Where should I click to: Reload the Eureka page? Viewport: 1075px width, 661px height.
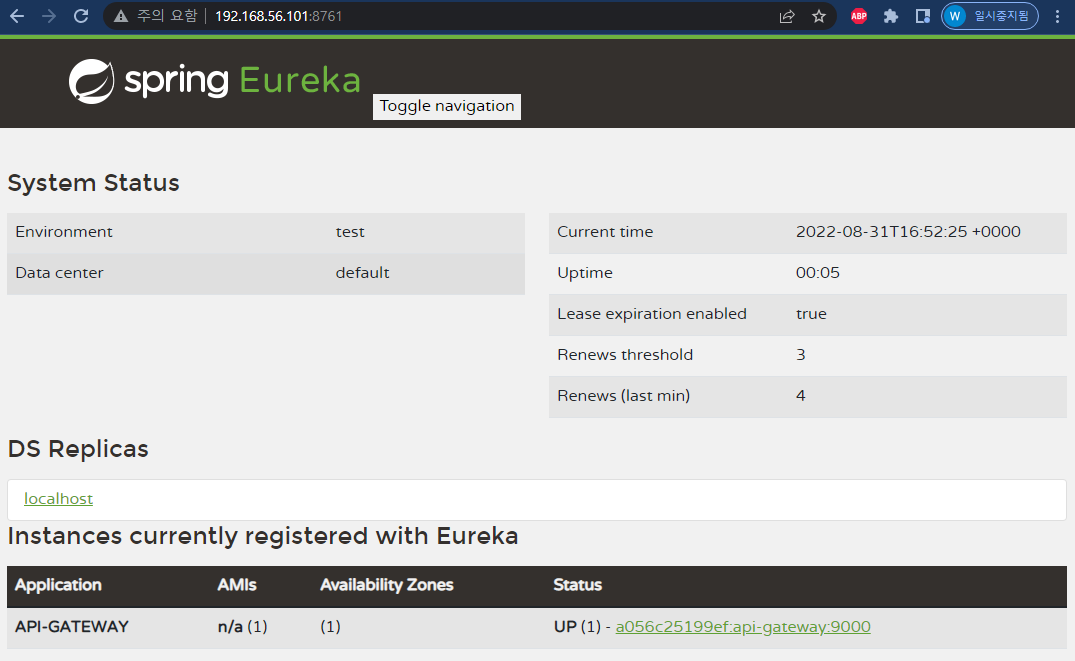pos(81,16)
